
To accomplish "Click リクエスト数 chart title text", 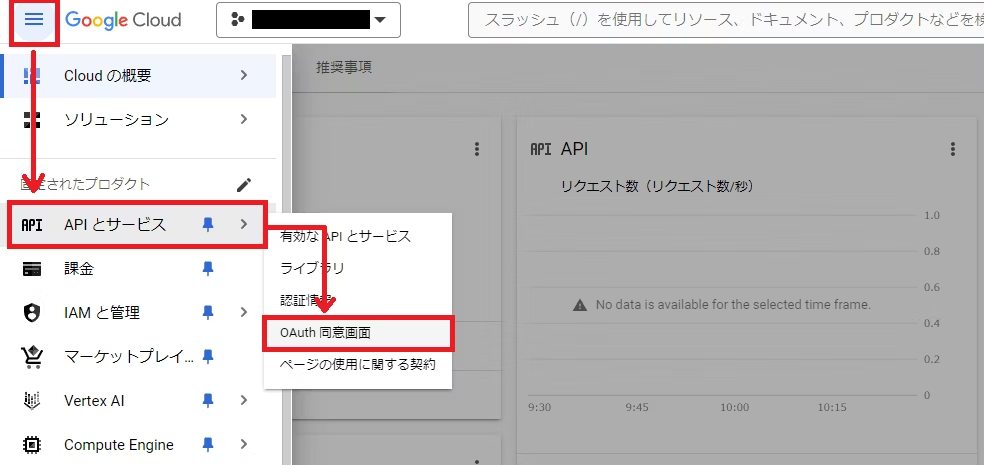I will click(x=657, y=186).
